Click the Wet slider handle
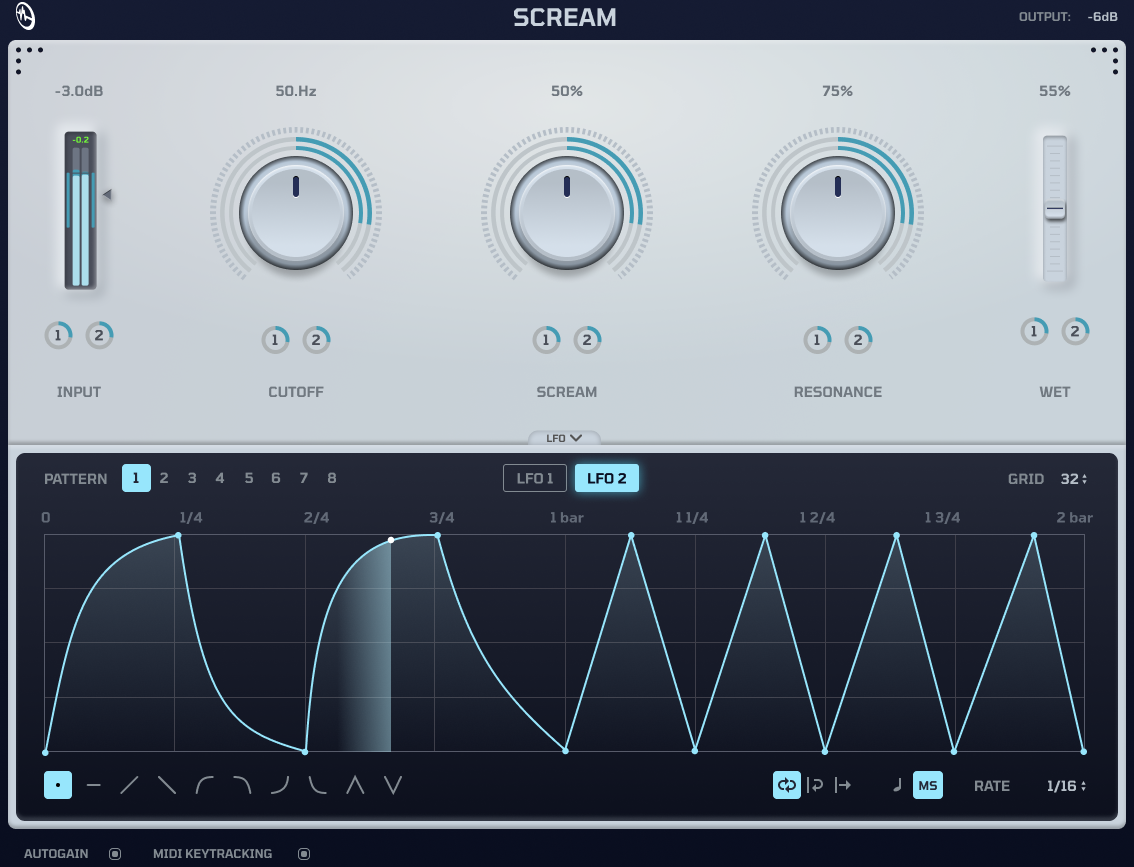 [x=1055, y=210]
